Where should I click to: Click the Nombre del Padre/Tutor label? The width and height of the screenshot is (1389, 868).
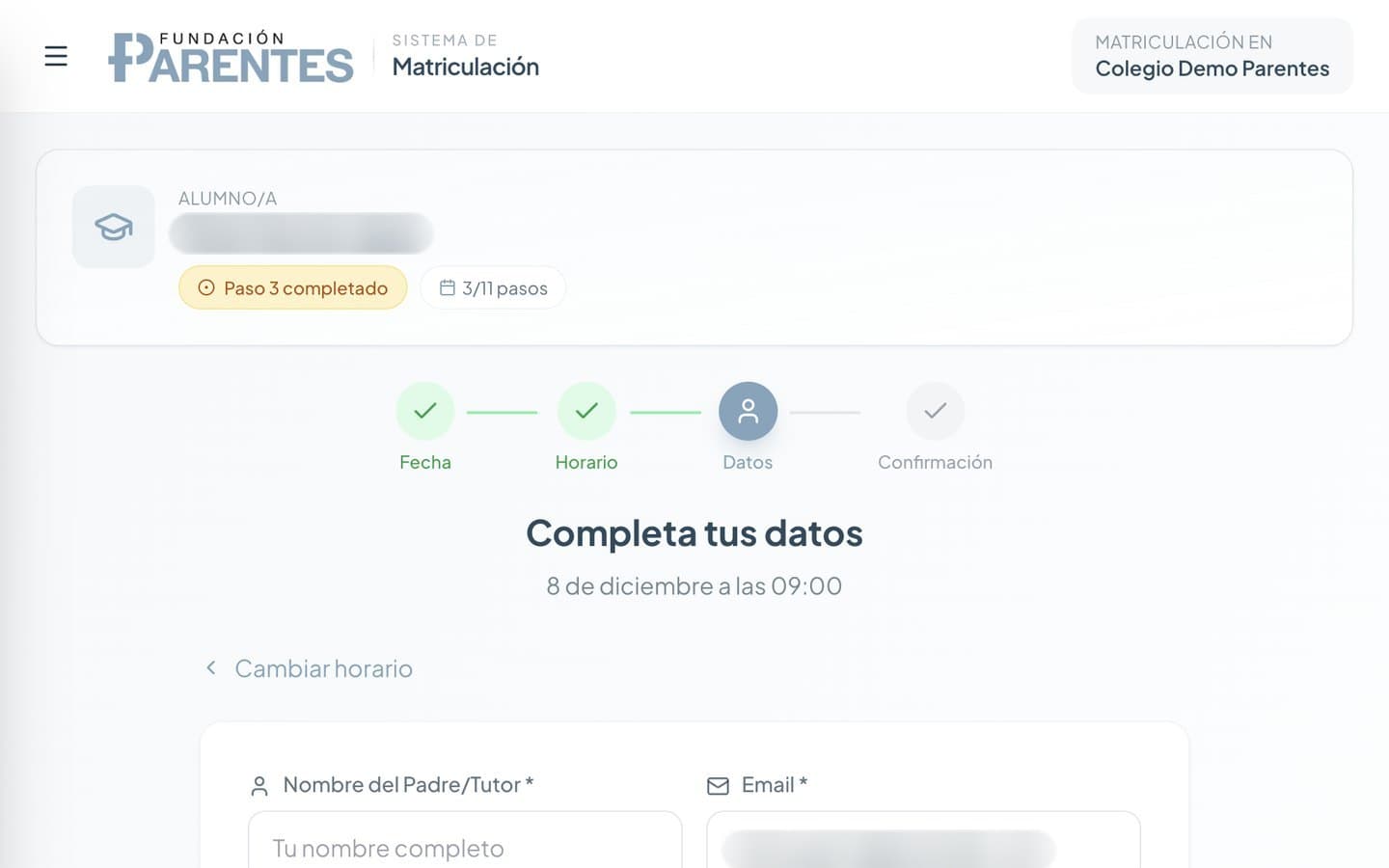click(408, 785)
